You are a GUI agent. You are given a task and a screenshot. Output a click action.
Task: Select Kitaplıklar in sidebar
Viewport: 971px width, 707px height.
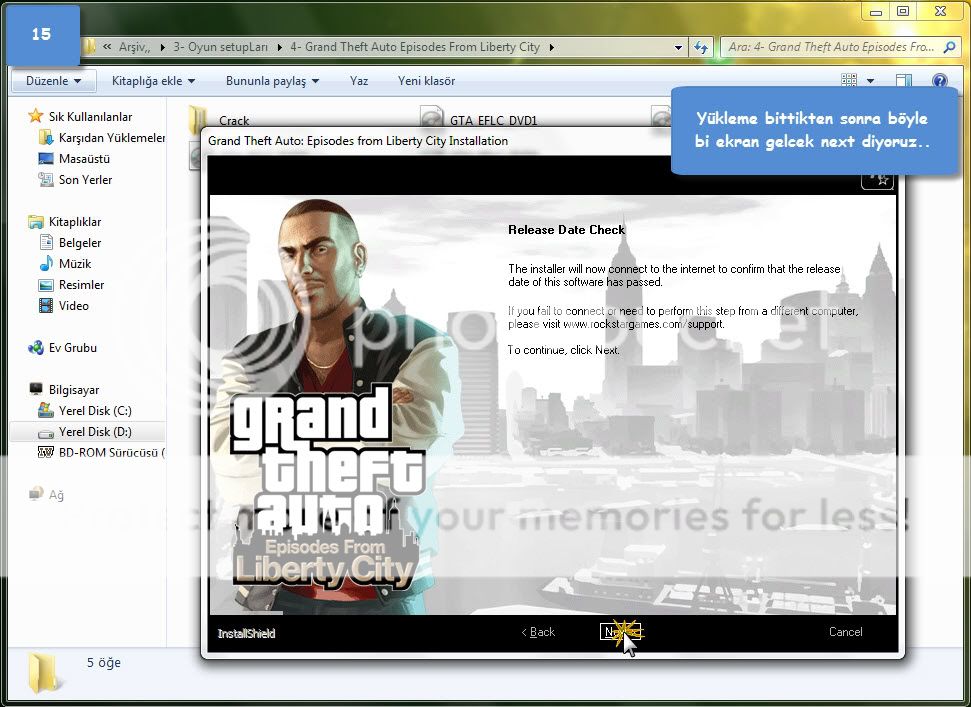click(75, 222)
